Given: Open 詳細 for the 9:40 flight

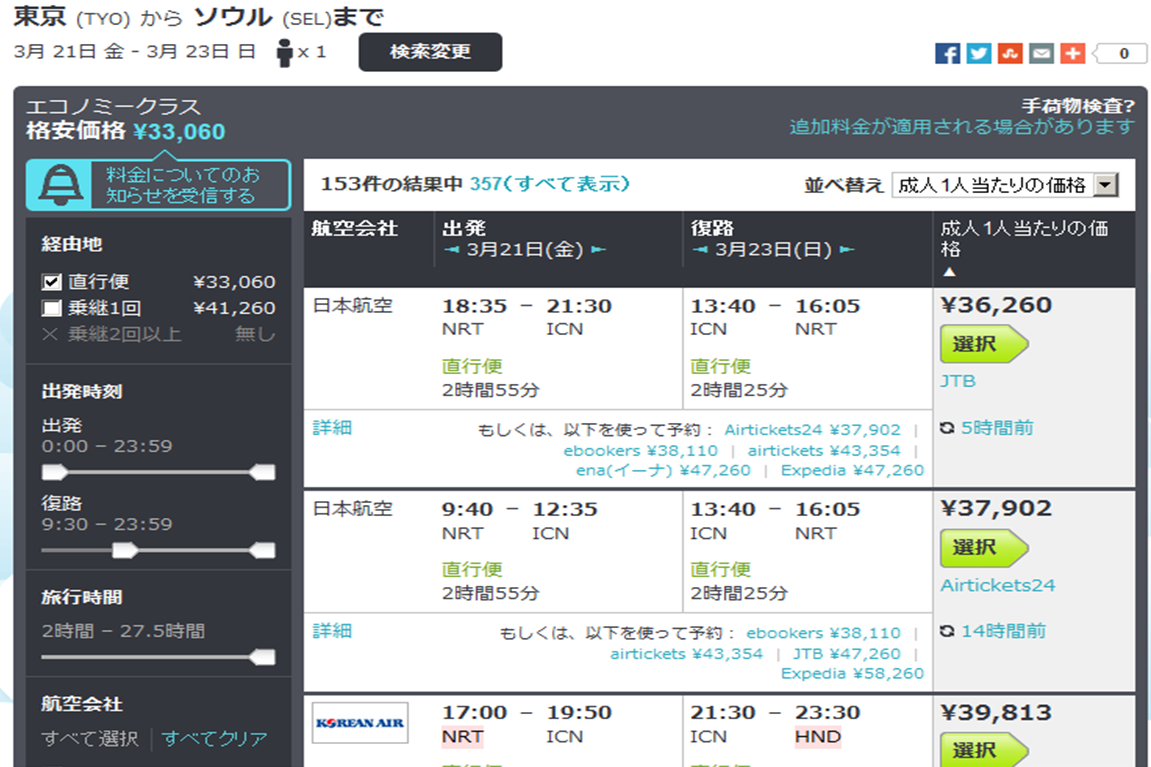Looking at the screenshot, I should point(333,631).
